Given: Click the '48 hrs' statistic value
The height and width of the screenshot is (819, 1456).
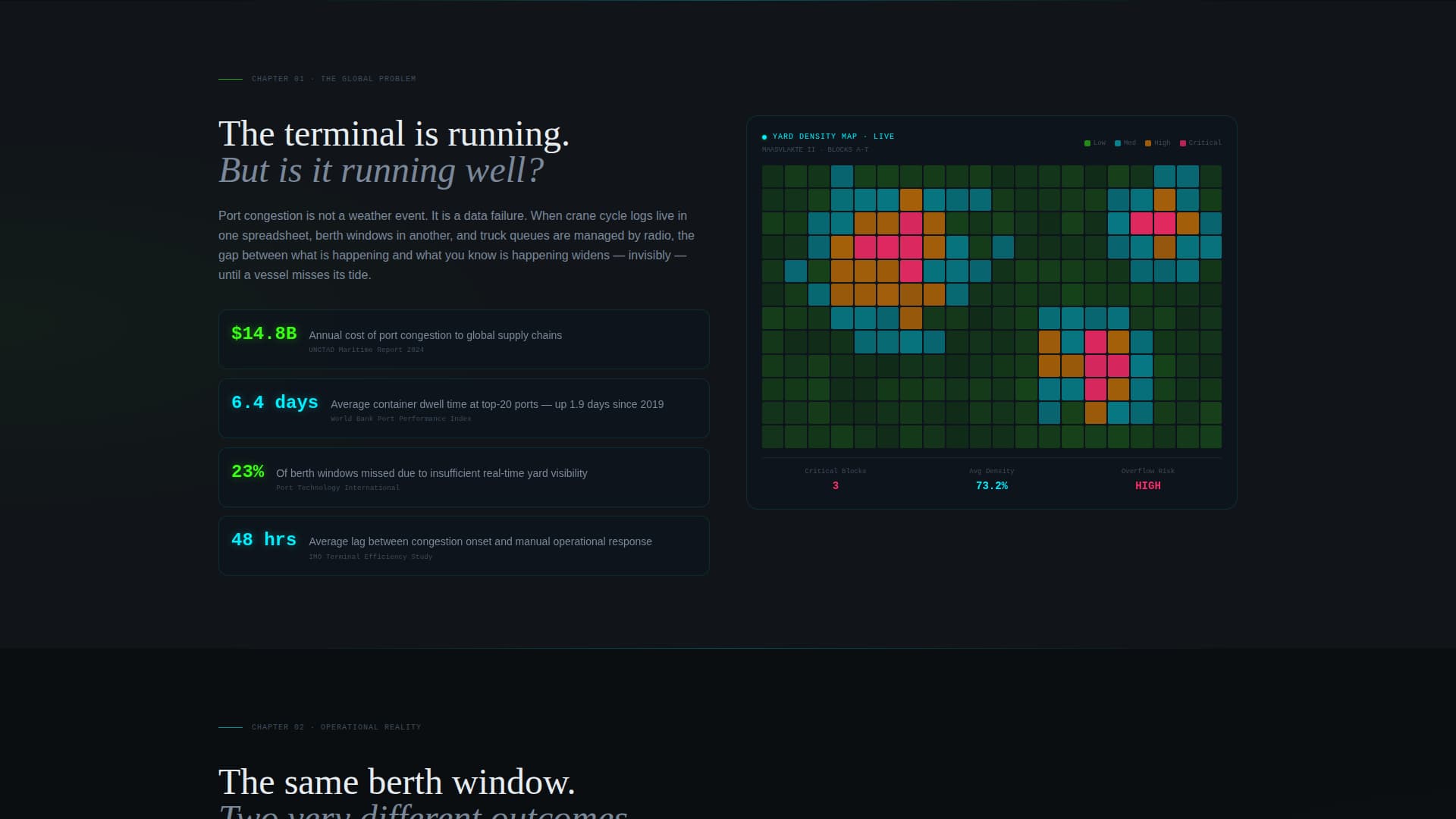Looking at the screenshot, I should pyautogui.click(x=264, y=540).
